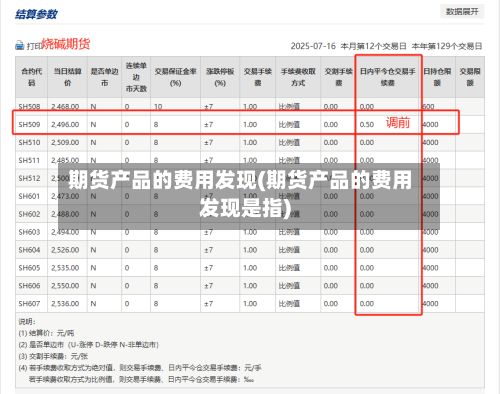Image resolution: width=500 pixels, height=394 pixels.
Task: Click the 交割手续费 column header
Action: tap(339, 77)
